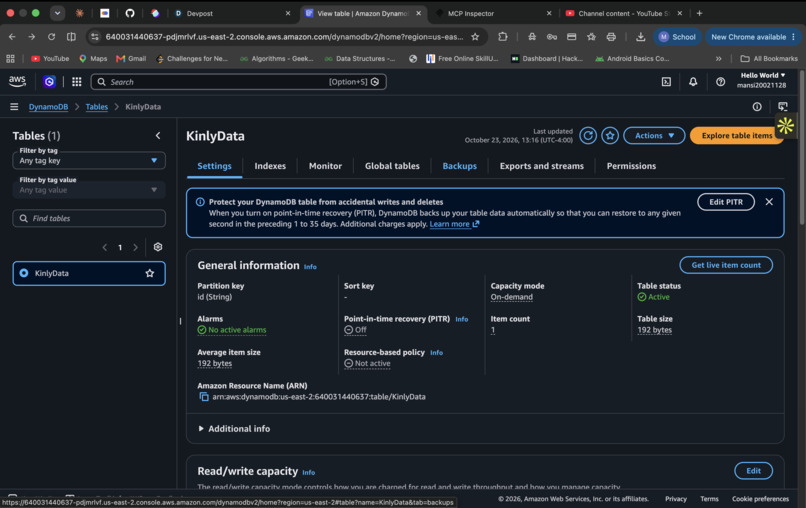Follow the Learn more link
The width and height of the screenshot is (806, 508).
tap(454, 224)
